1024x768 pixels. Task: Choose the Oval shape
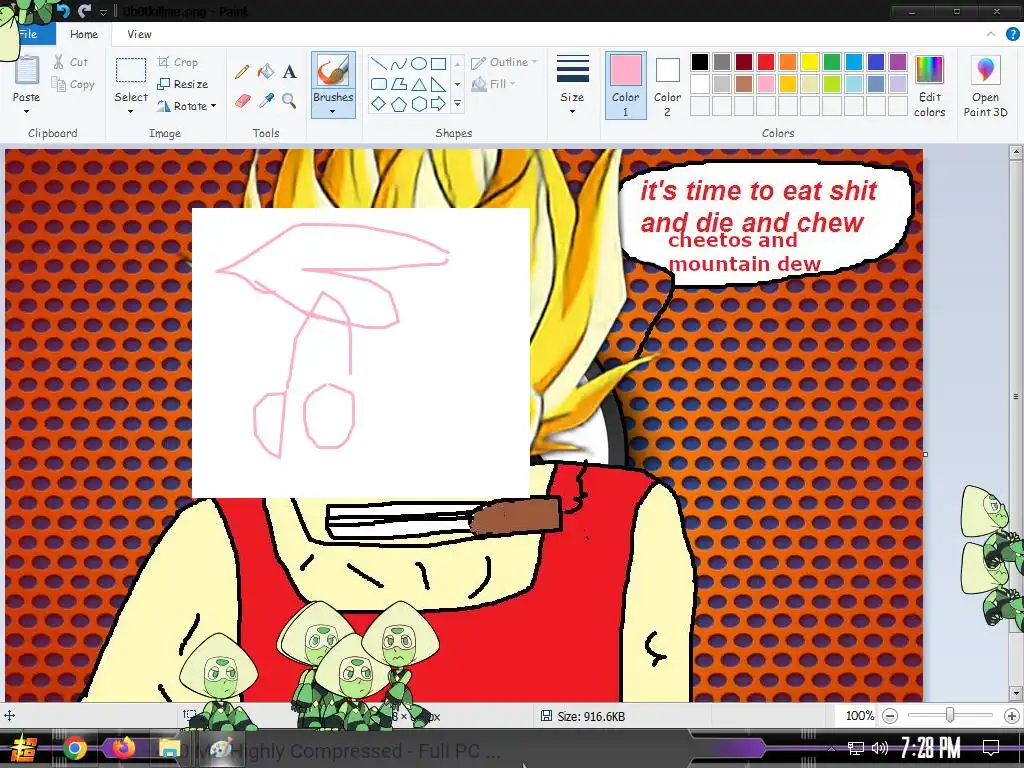point(419,63)
